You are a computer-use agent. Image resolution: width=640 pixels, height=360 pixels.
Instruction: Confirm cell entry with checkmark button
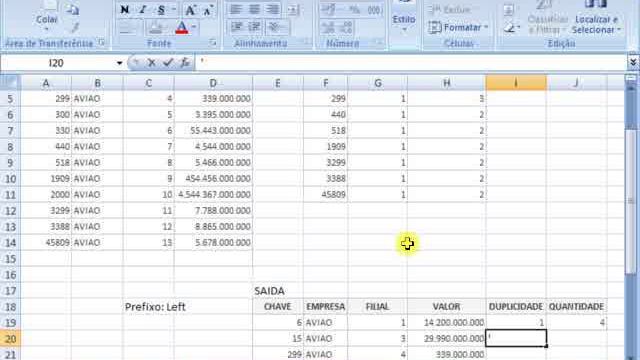pos(168,62)
